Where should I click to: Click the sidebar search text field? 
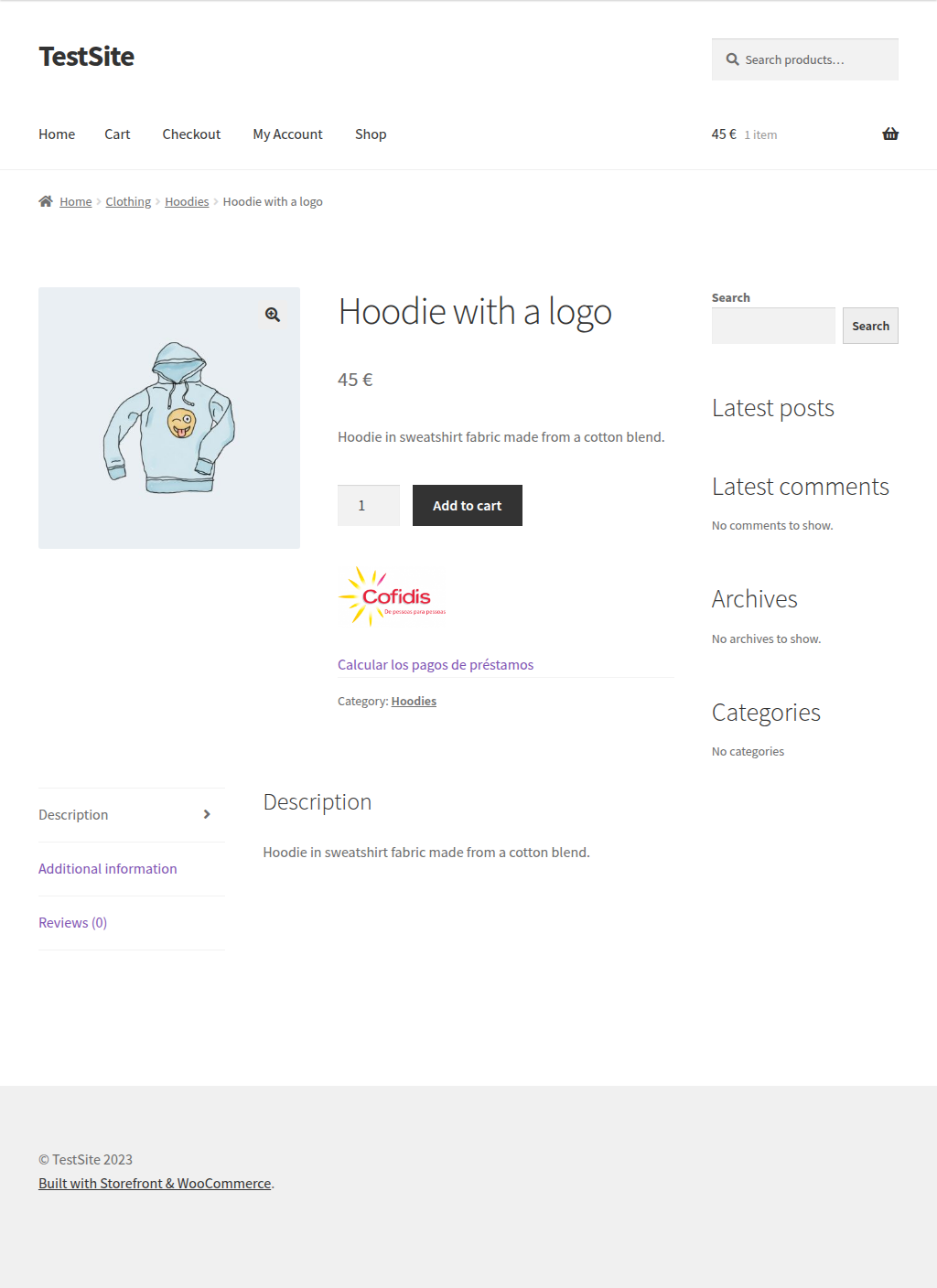[772, 326]
